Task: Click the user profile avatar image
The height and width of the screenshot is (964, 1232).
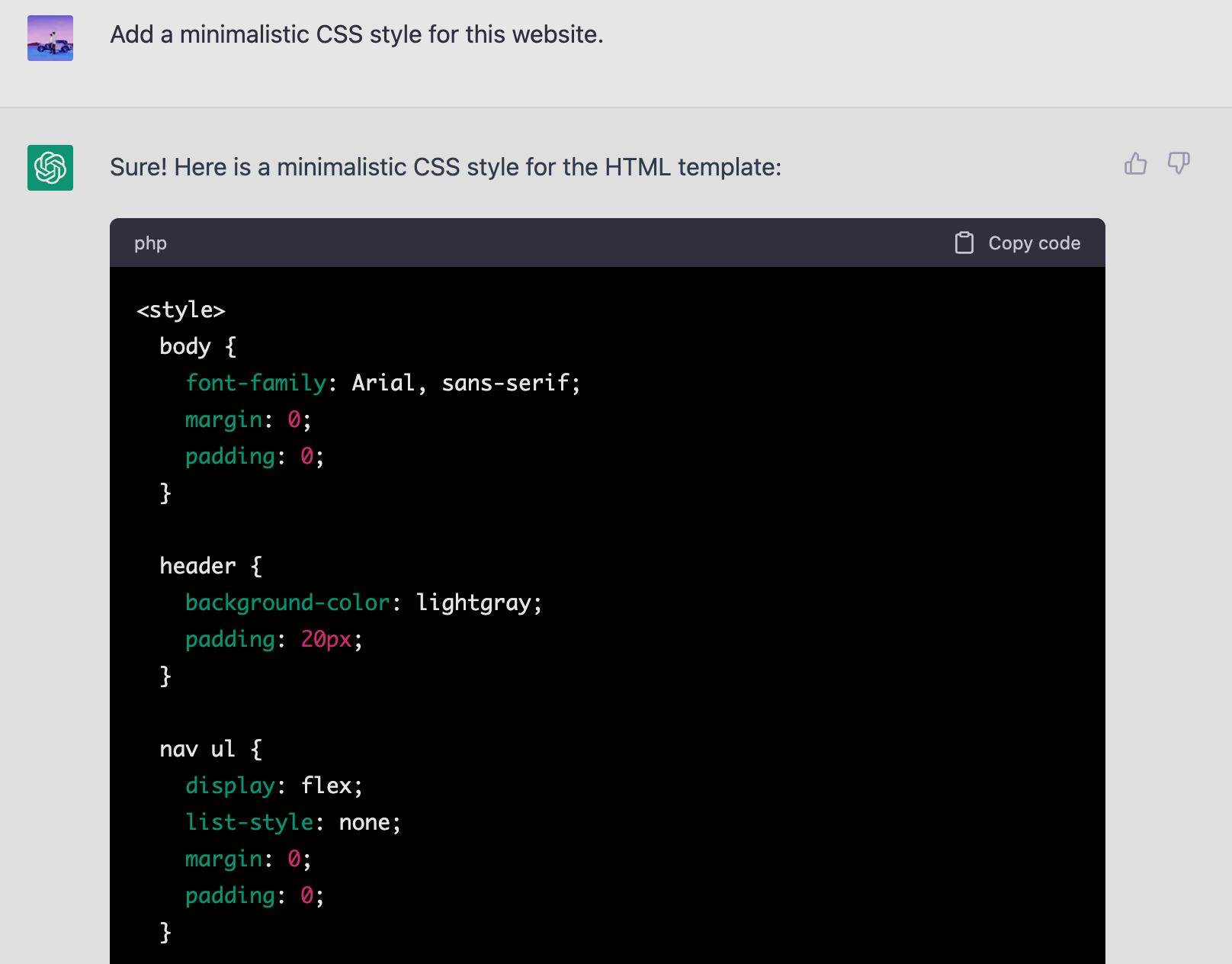Action: 50,38
